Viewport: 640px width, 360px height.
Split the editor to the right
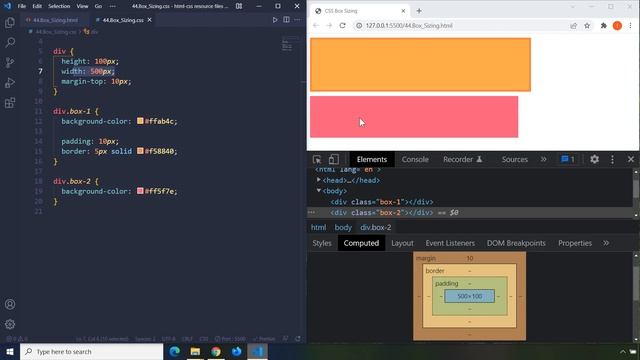286,20
